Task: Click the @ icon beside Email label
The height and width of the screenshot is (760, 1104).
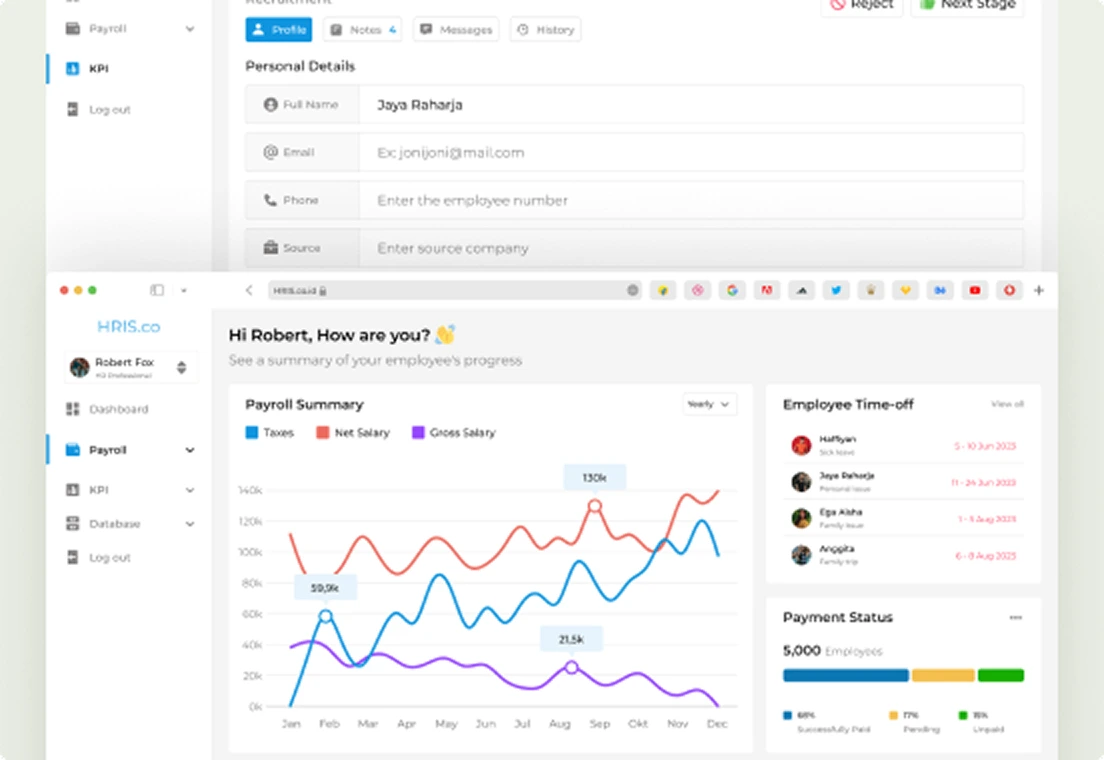Action: click(x=270, y=152)
